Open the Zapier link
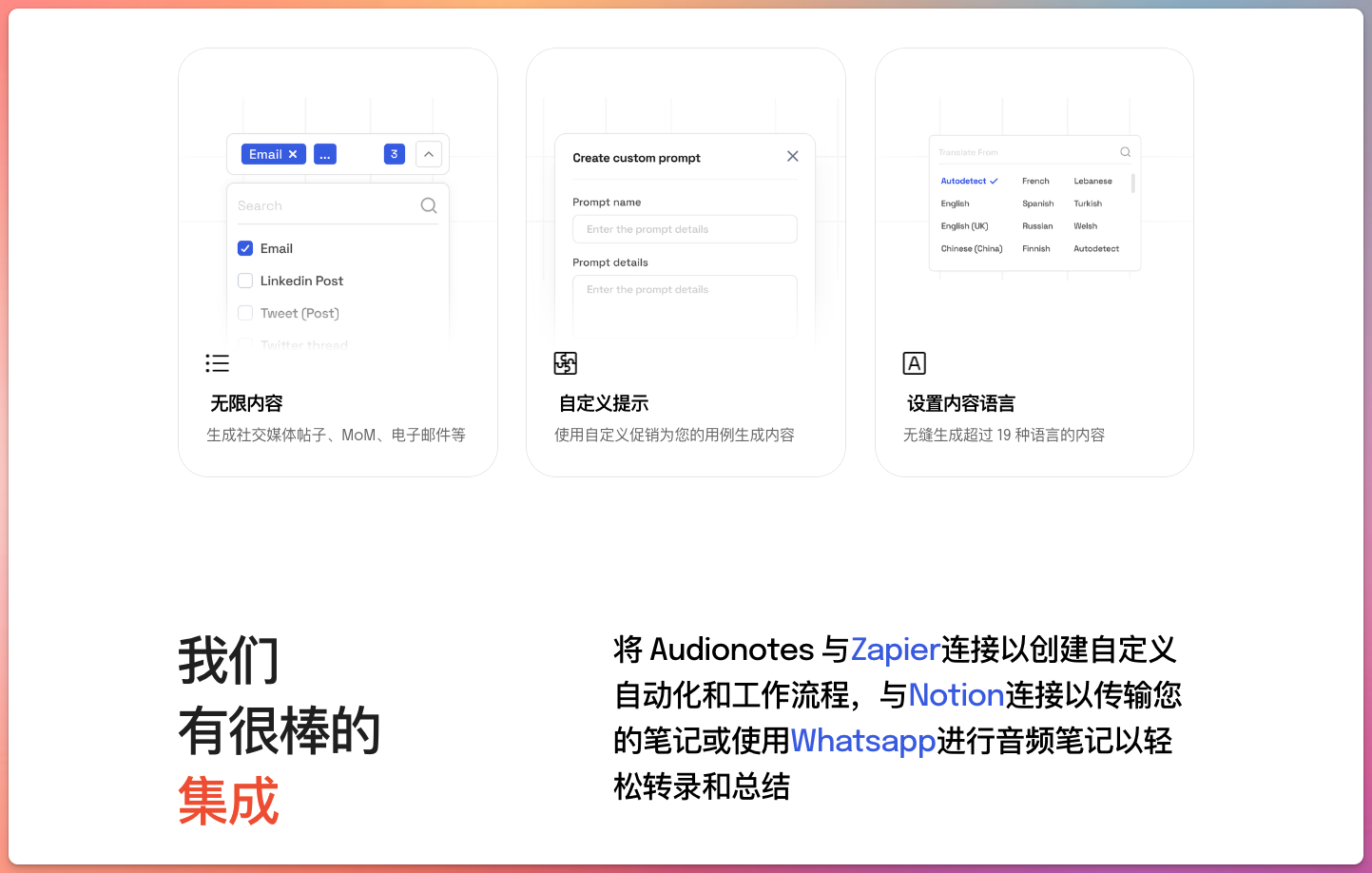This screenshot has height=873, width=1372. tap(894, 650)
